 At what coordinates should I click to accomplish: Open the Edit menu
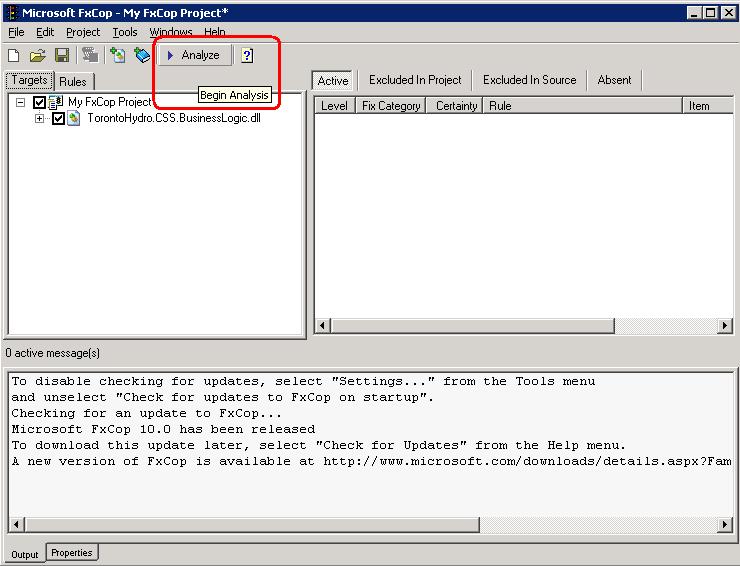click(45, 32)
